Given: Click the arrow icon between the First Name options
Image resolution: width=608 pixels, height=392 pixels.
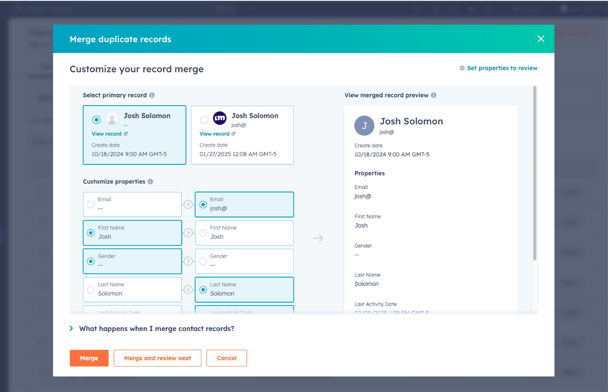Looking at the screenshot, I should (188, 233).
